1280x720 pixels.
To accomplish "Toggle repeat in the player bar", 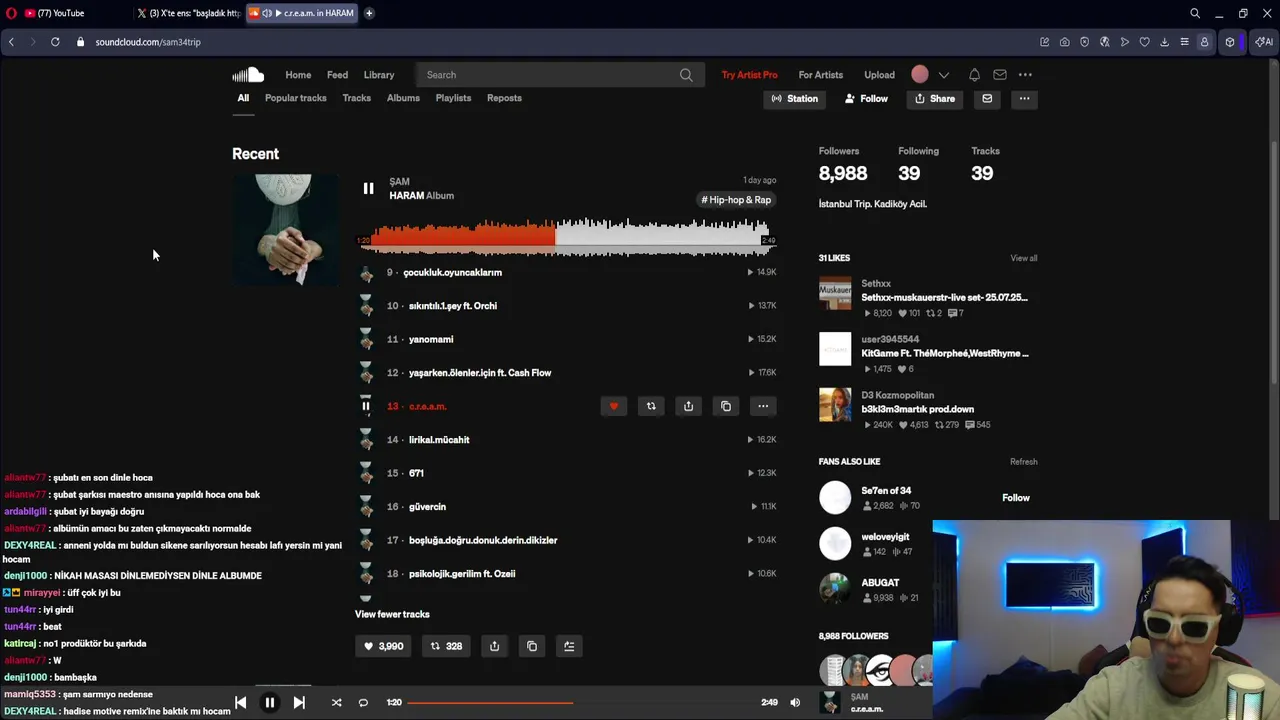I will pyautogui.click(x=363, y=702).
